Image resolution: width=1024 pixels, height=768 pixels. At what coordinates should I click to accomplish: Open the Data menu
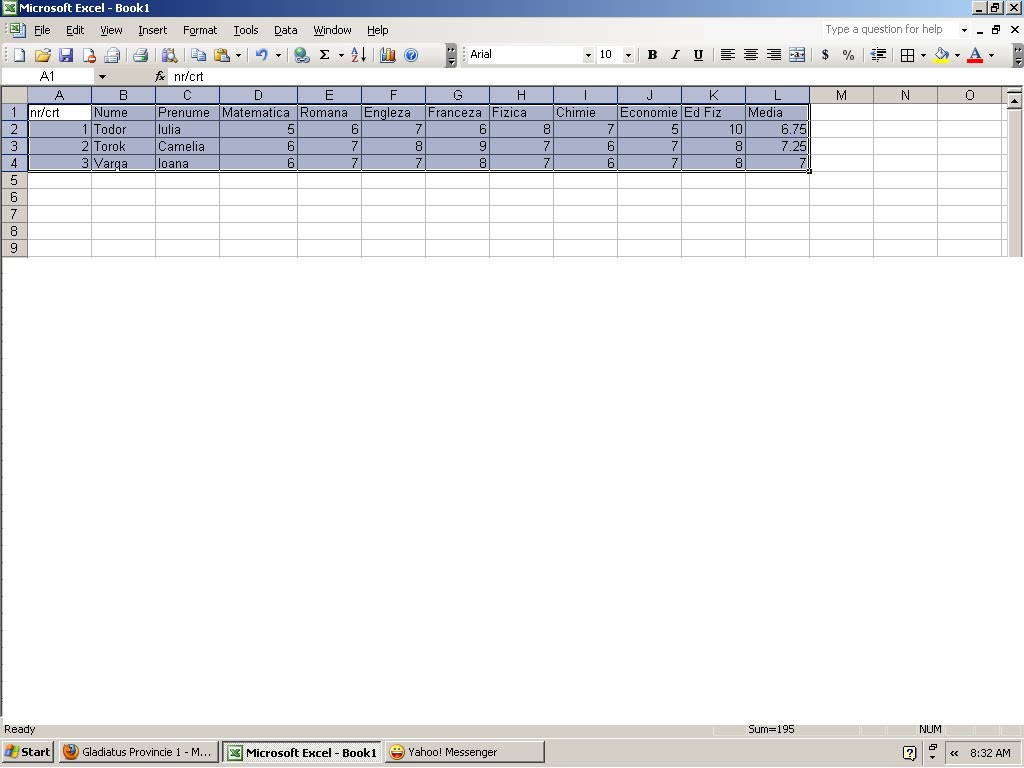coord(285,30)
